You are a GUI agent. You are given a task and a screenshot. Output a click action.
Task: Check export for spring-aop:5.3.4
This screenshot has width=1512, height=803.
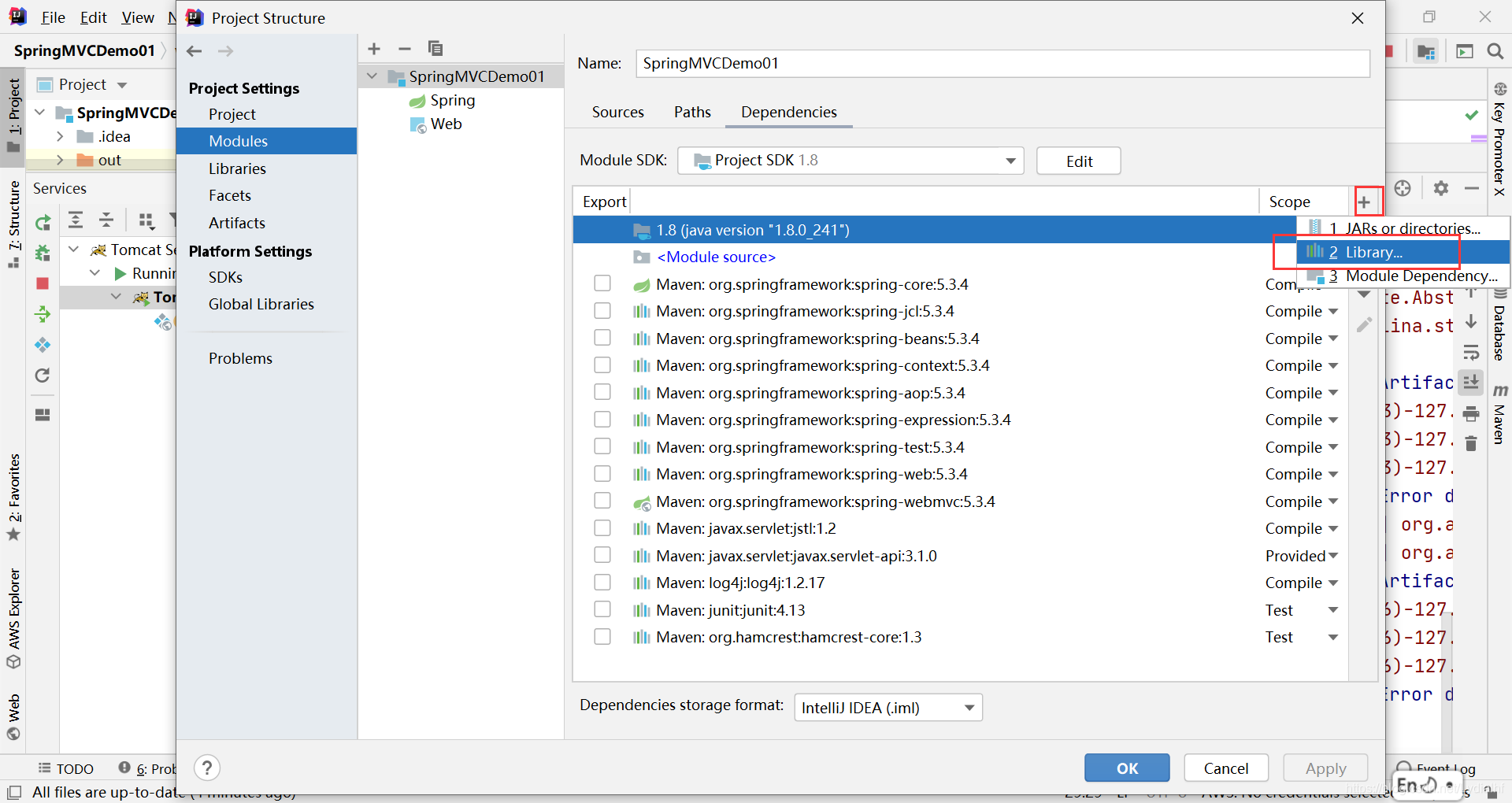coord(602,392)
